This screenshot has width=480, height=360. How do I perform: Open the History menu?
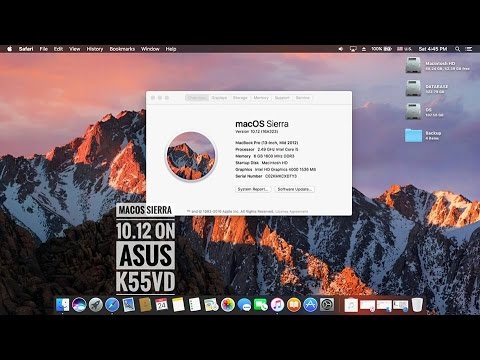tap(95, 49)
